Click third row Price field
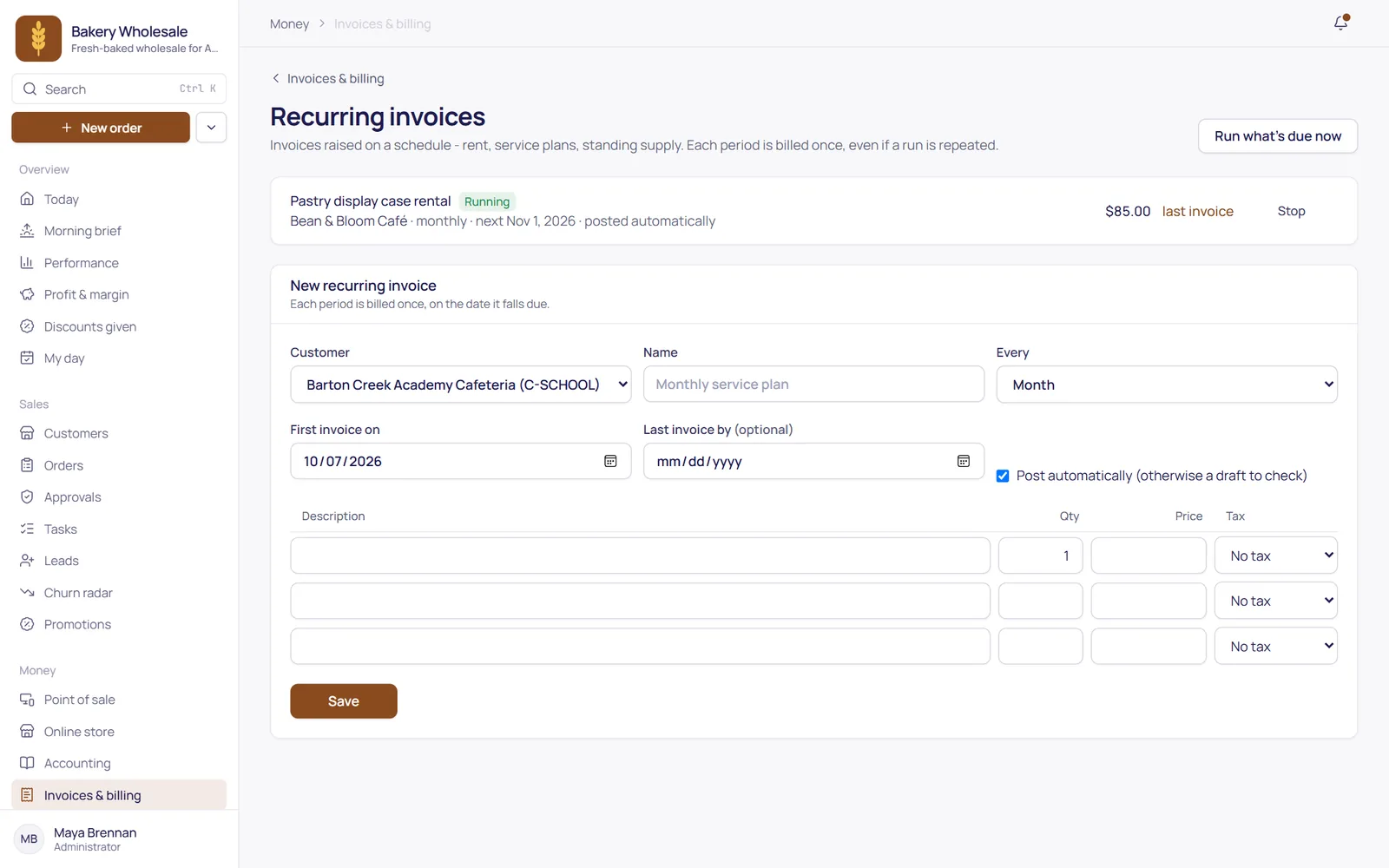The width and height of the screenshot is (1389, 868). click(x=1148, y=646)
